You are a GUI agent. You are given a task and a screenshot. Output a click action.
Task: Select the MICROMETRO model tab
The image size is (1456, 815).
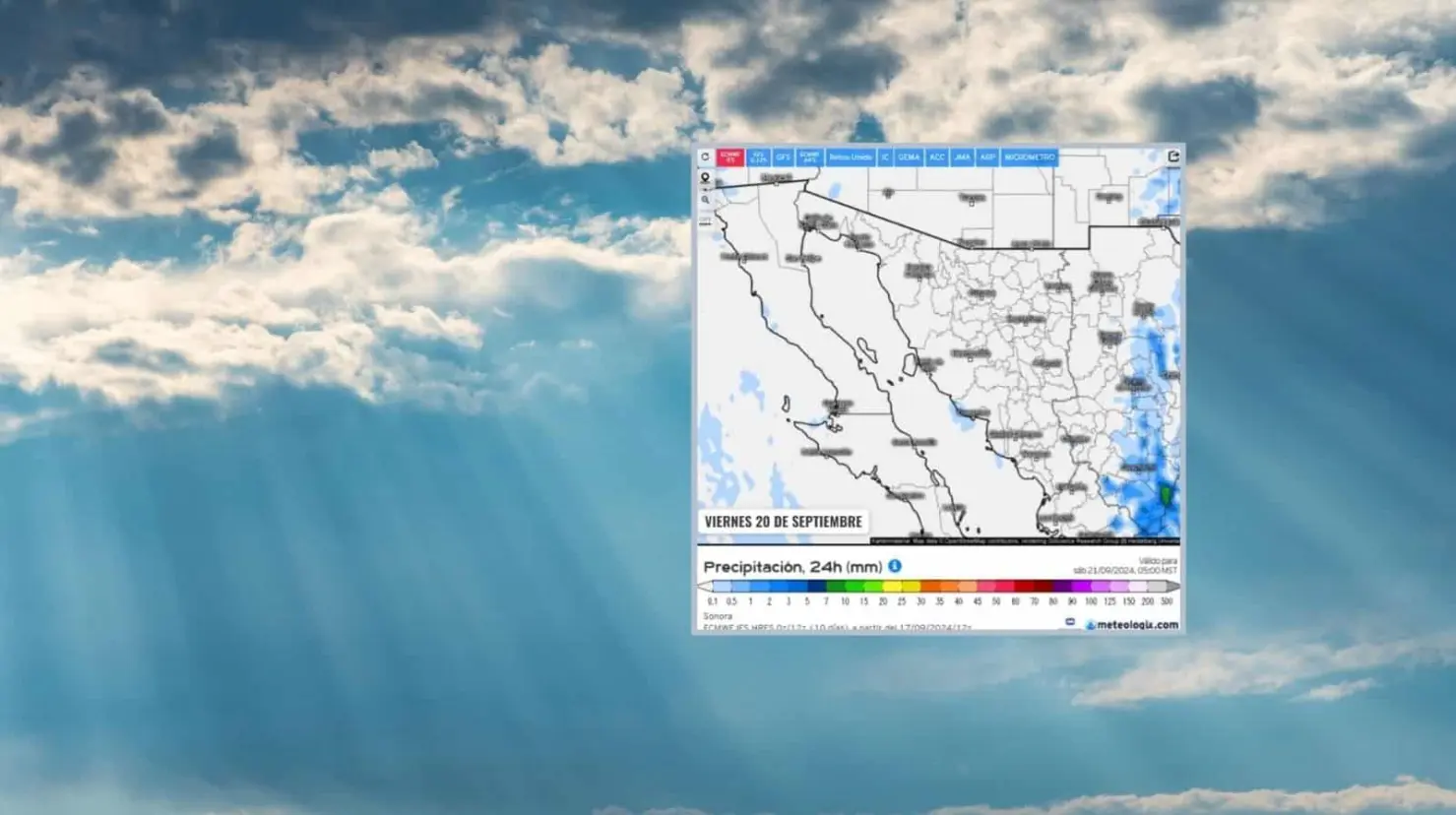coord(1030,157)
